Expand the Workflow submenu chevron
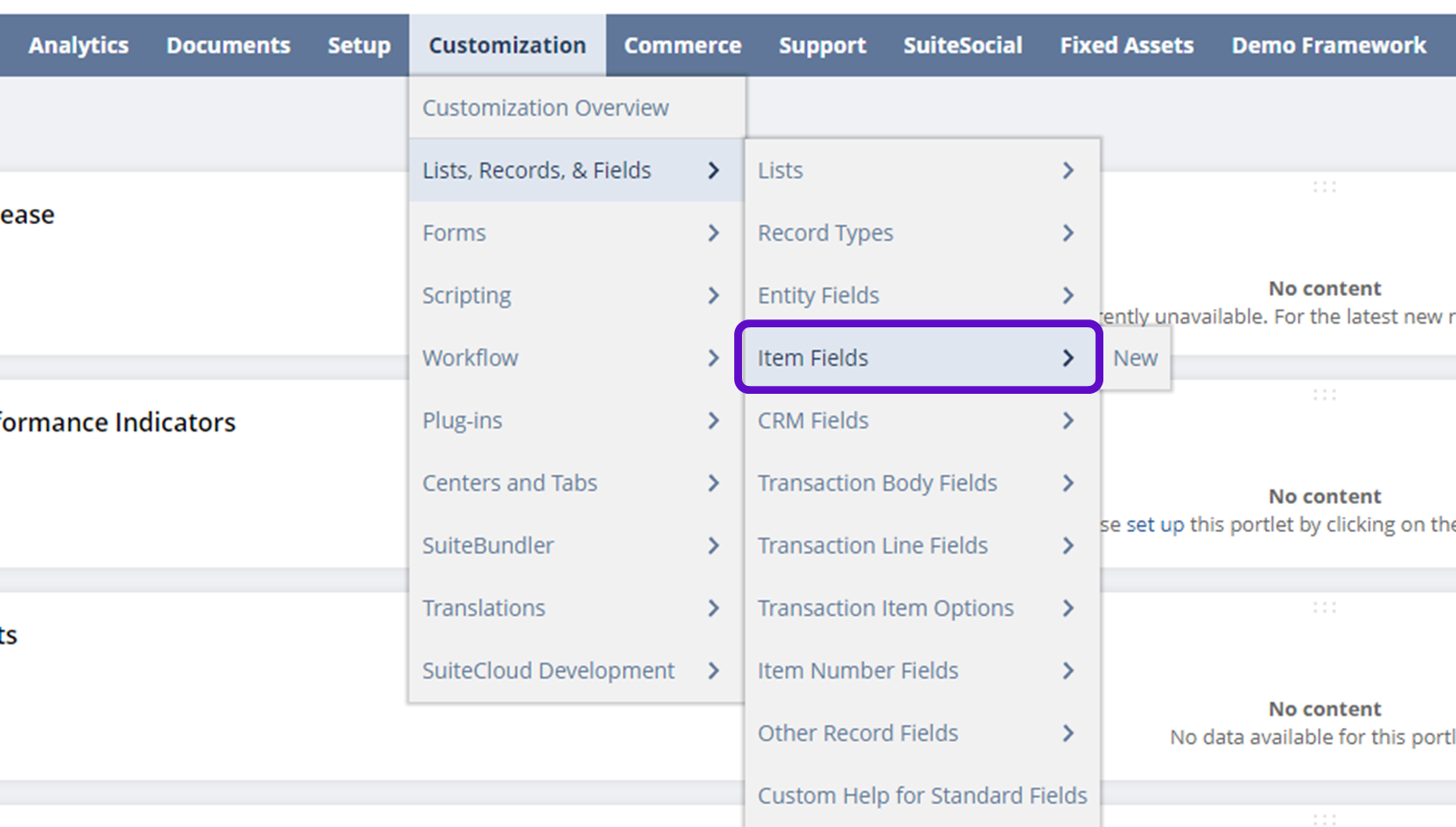The height and width of the screenshot is (827, 1456). (x=713, y=358)
